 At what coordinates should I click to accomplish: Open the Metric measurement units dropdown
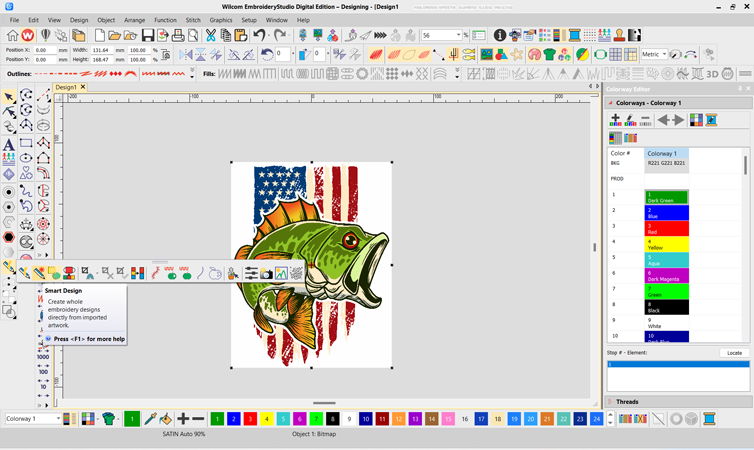[x=665, y=54]
